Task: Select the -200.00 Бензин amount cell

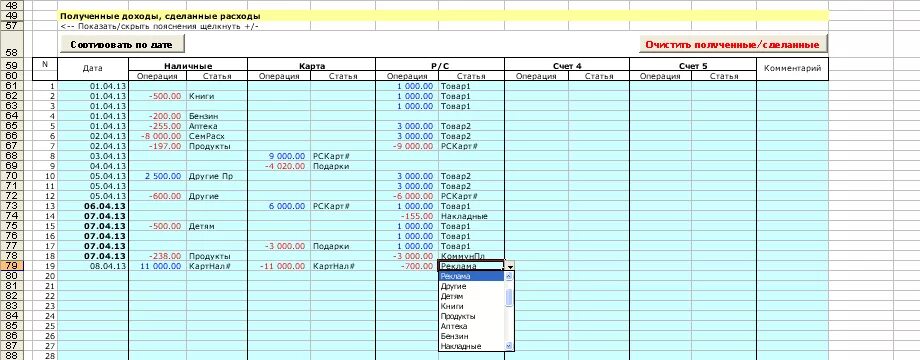Action: click(157, 116)
